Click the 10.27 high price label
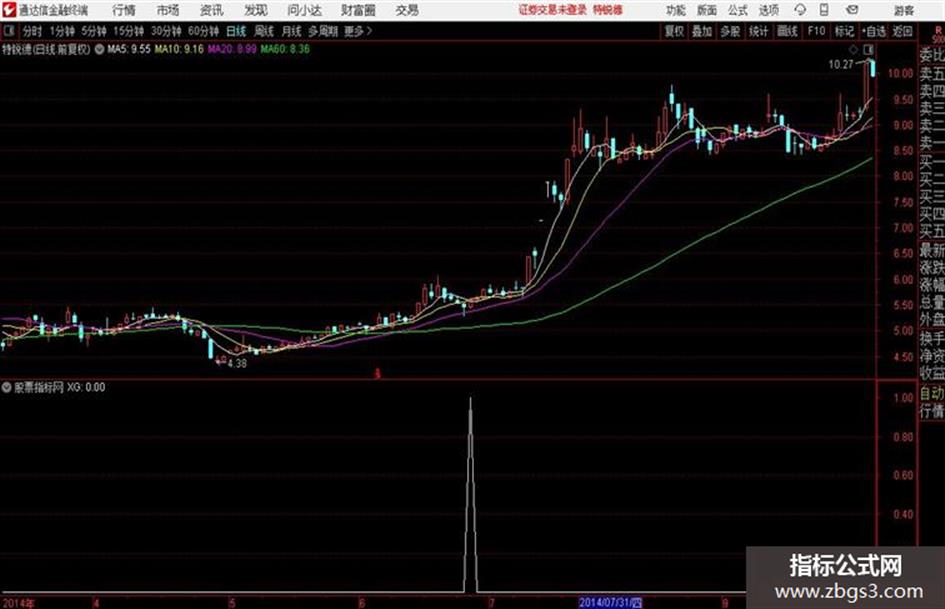 (840, 65)
